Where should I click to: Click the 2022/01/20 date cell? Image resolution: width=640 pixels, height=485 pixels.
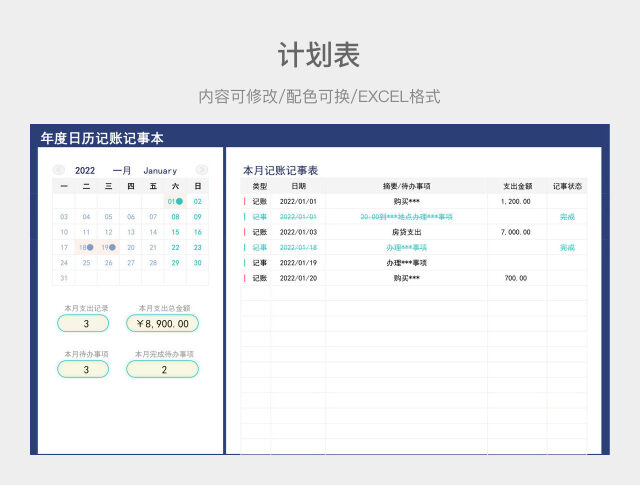pos(299,278)
